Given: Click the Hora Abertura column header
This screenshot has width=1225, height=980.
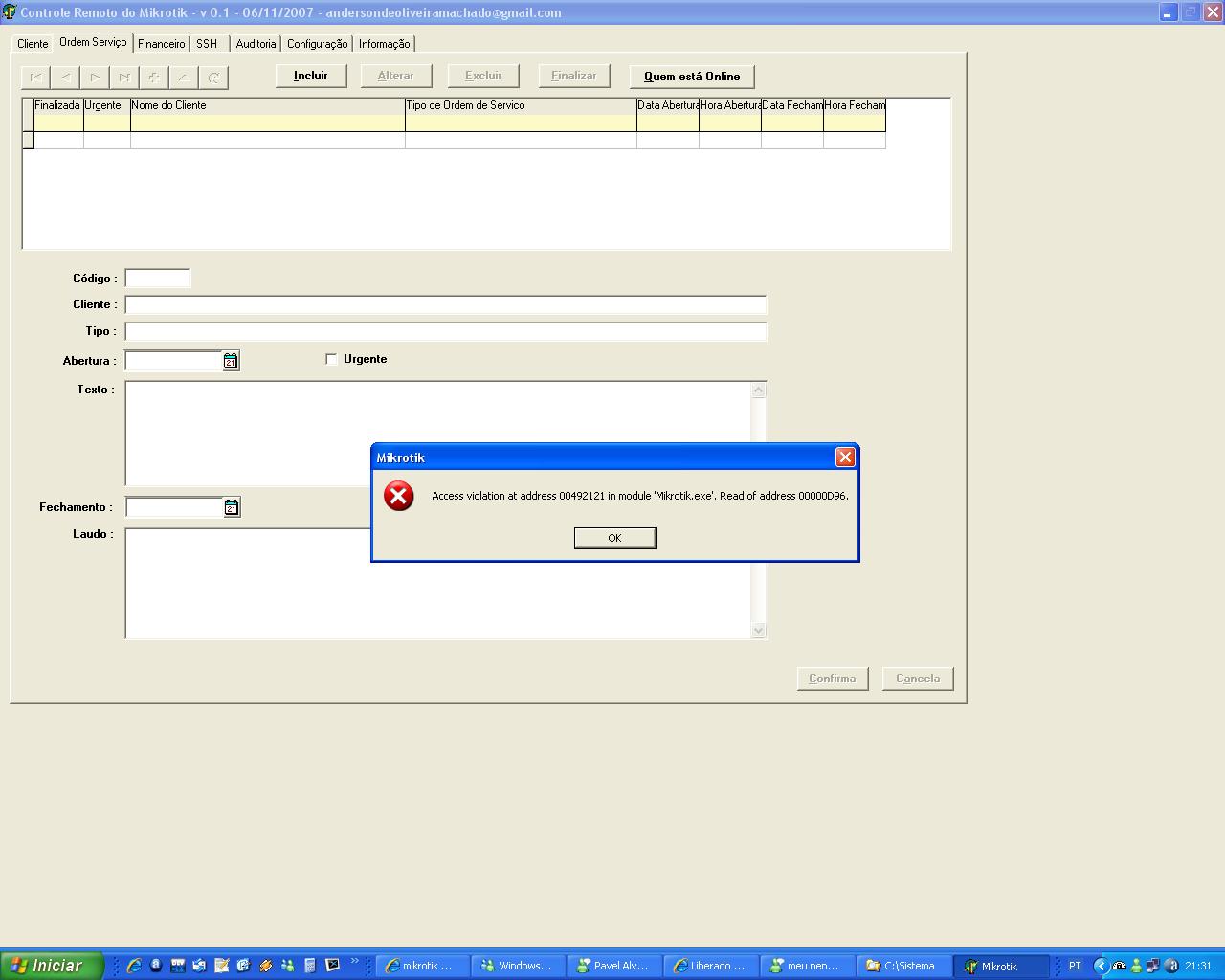Looking at the screenshot, I should point(730,105).
